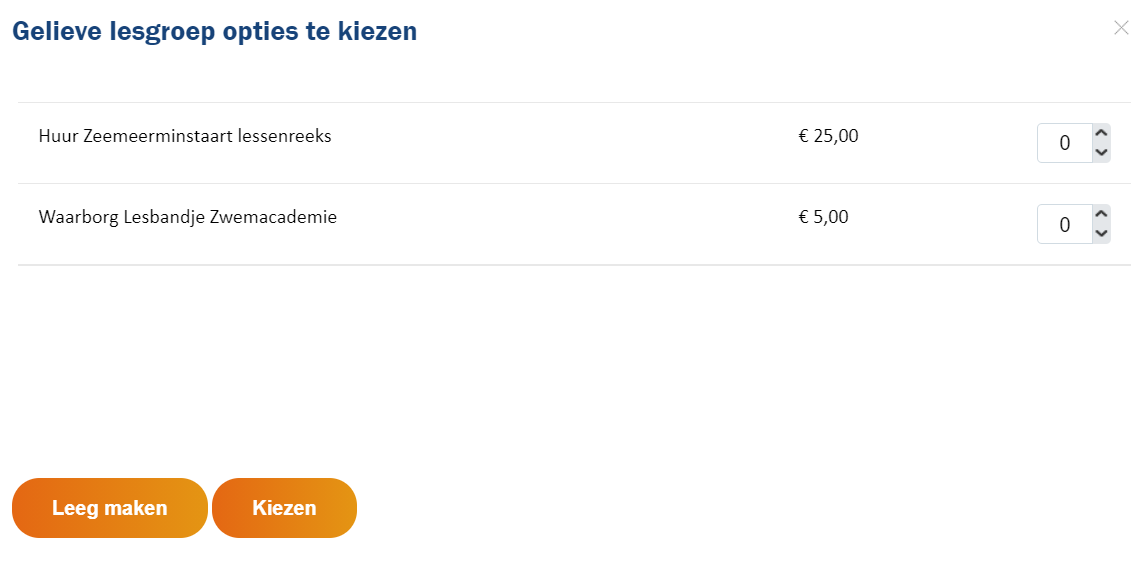Click the word lessenreeks in first row

[285, 136]
